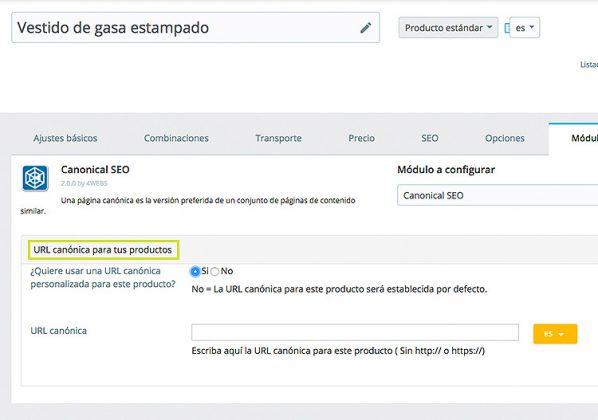Click the small icon beside the es selector
Screen dimensions: 598x420
coord(507,28)
